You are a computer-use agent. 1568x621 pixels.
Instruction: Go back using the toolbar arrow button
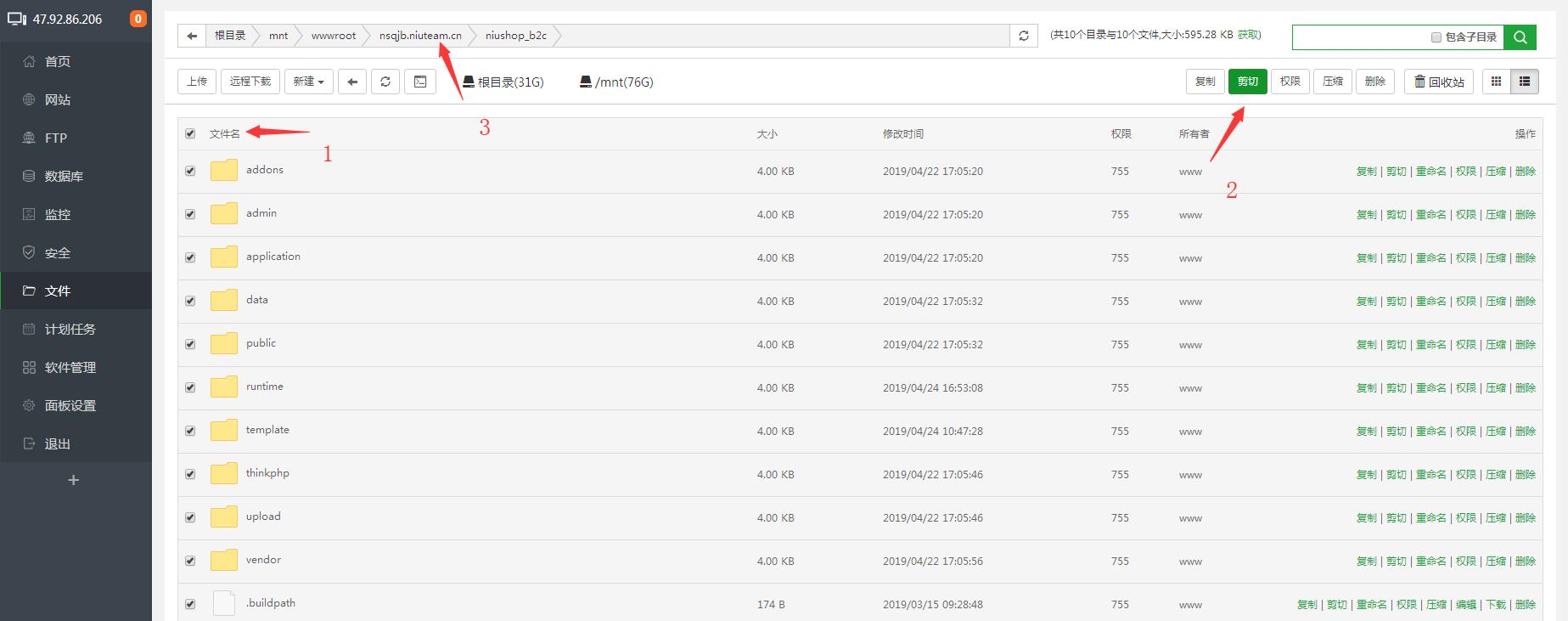pos(352,82)
